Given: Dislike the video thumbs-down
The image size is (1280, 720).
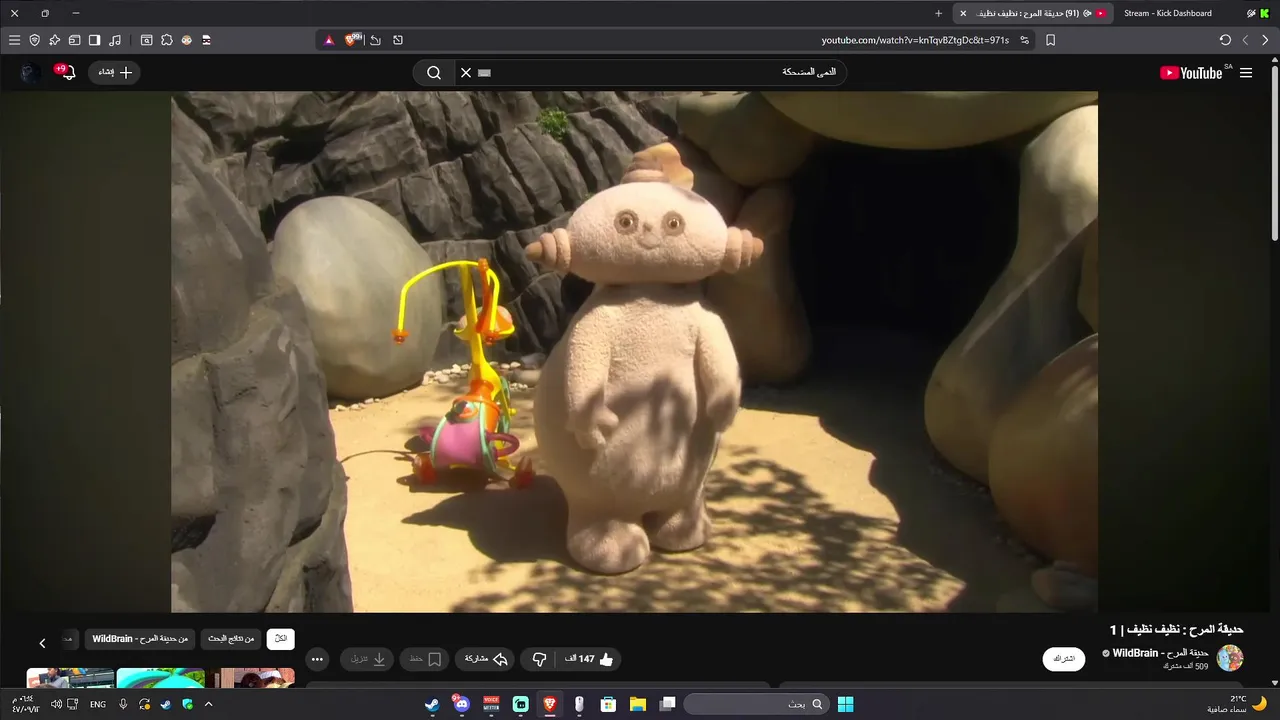Looking at the screenshot, I should (539, 659).
